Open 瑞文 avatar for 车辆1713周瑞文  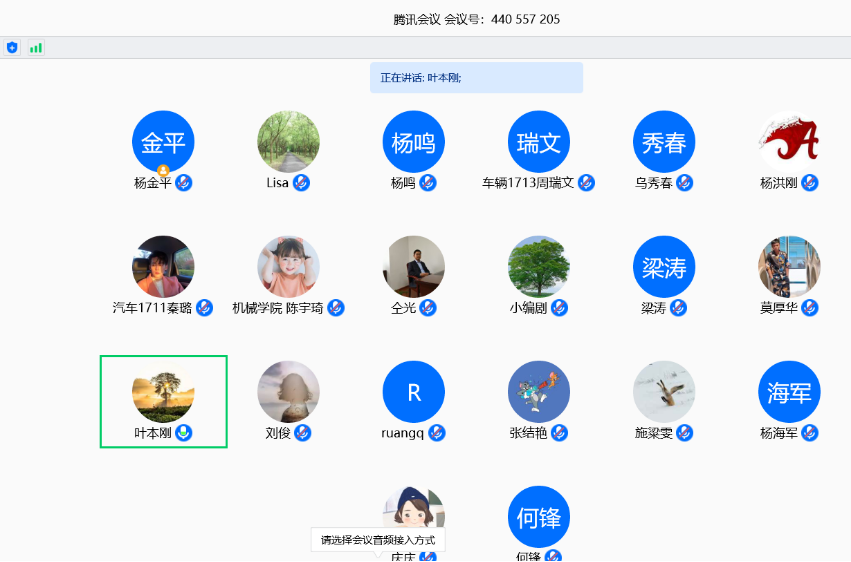pyautogui.click(x=538, y=141)
